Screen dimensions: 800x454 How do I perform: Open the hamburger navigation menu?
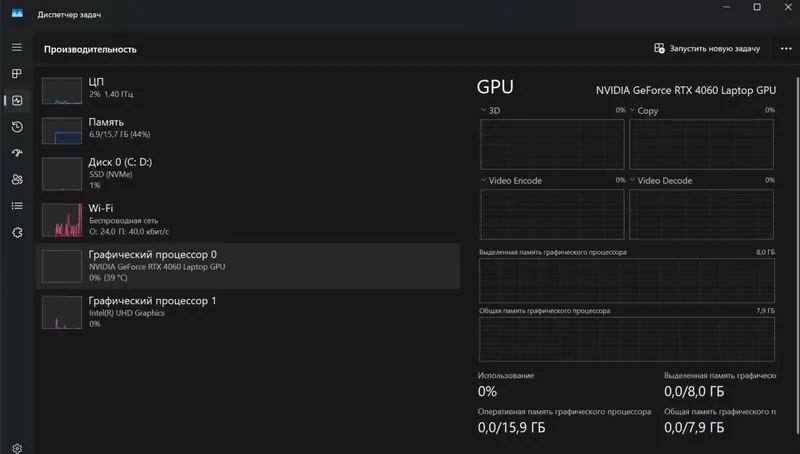coord(17,47)
